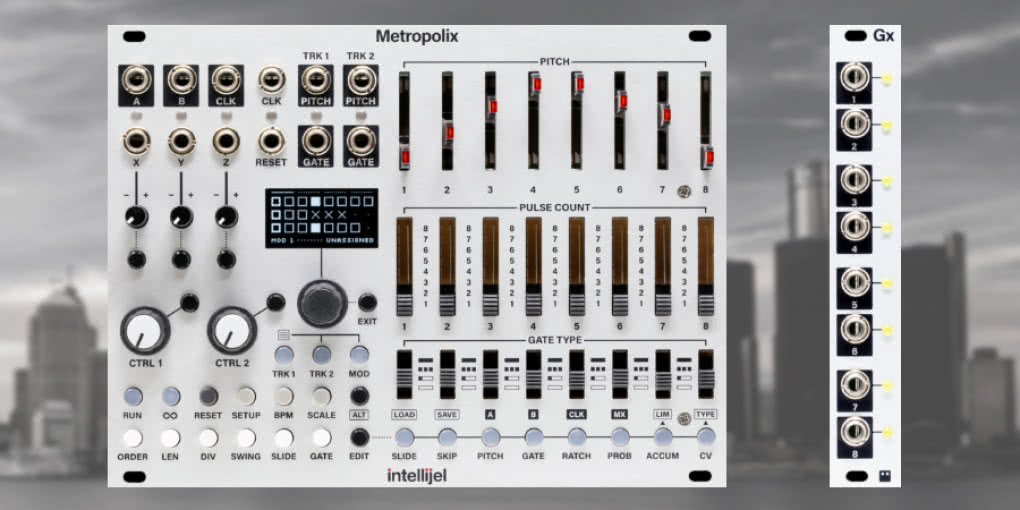This screenshot has width=1020, height=510.
Task: Push the stage 3 PITCH button
Action: [490, 437]
